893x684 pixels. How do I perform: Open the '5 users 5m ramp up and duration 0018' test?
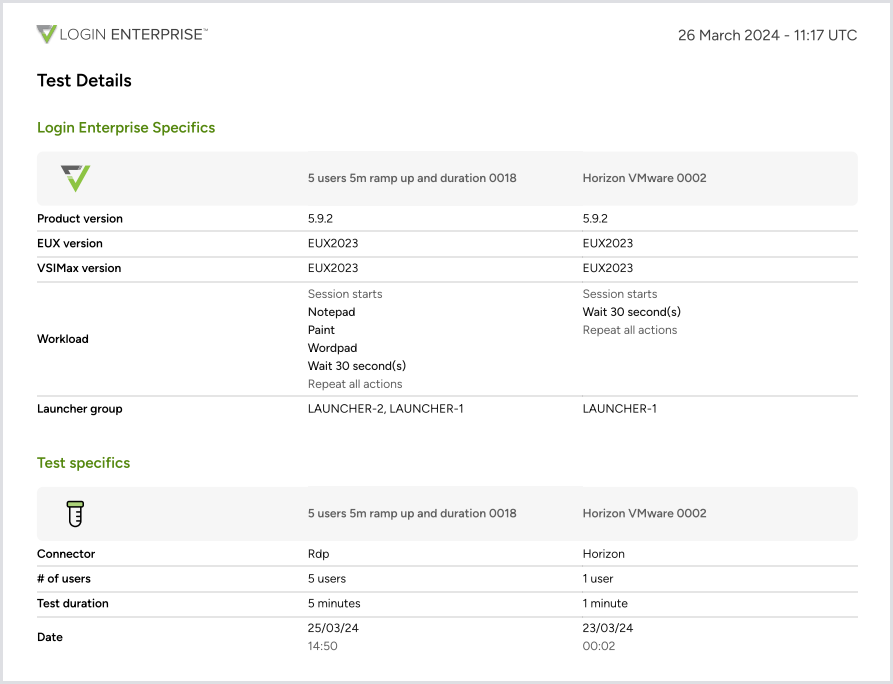(412, 178)
